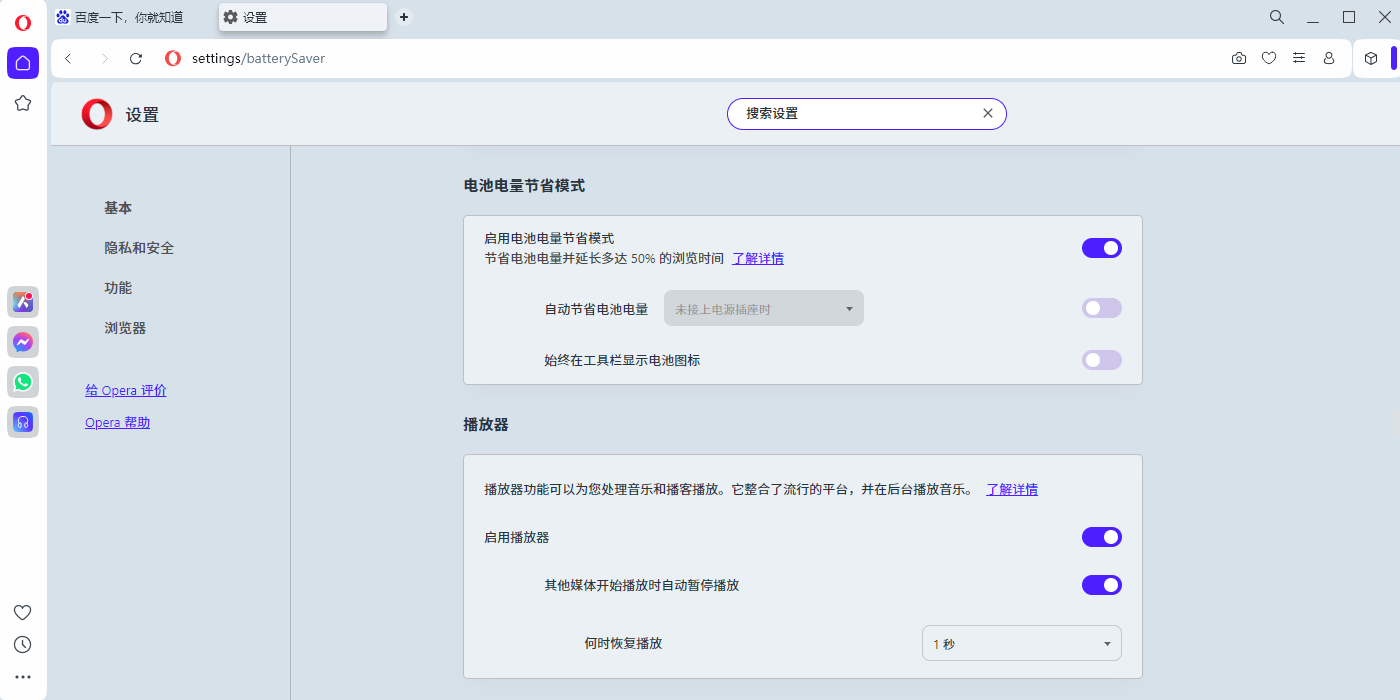The image size is (1400, 700).
Task: Toggle 其他媒体开始播放时自动暂停播放 switch
Action: (1101, 585)
